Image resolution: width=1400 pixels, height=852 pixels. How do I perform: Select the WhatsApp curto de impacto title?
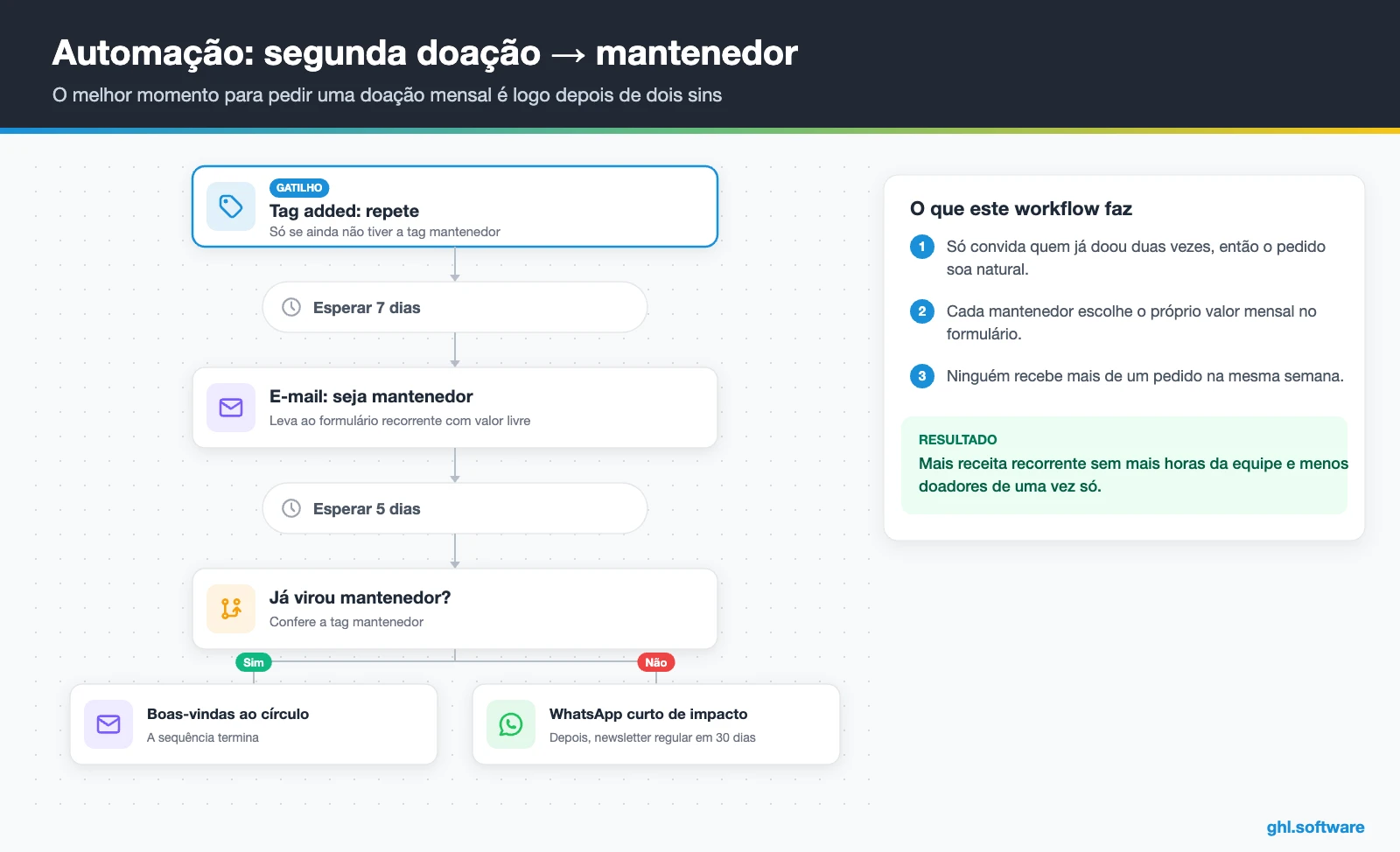click(x=648, y=714)
